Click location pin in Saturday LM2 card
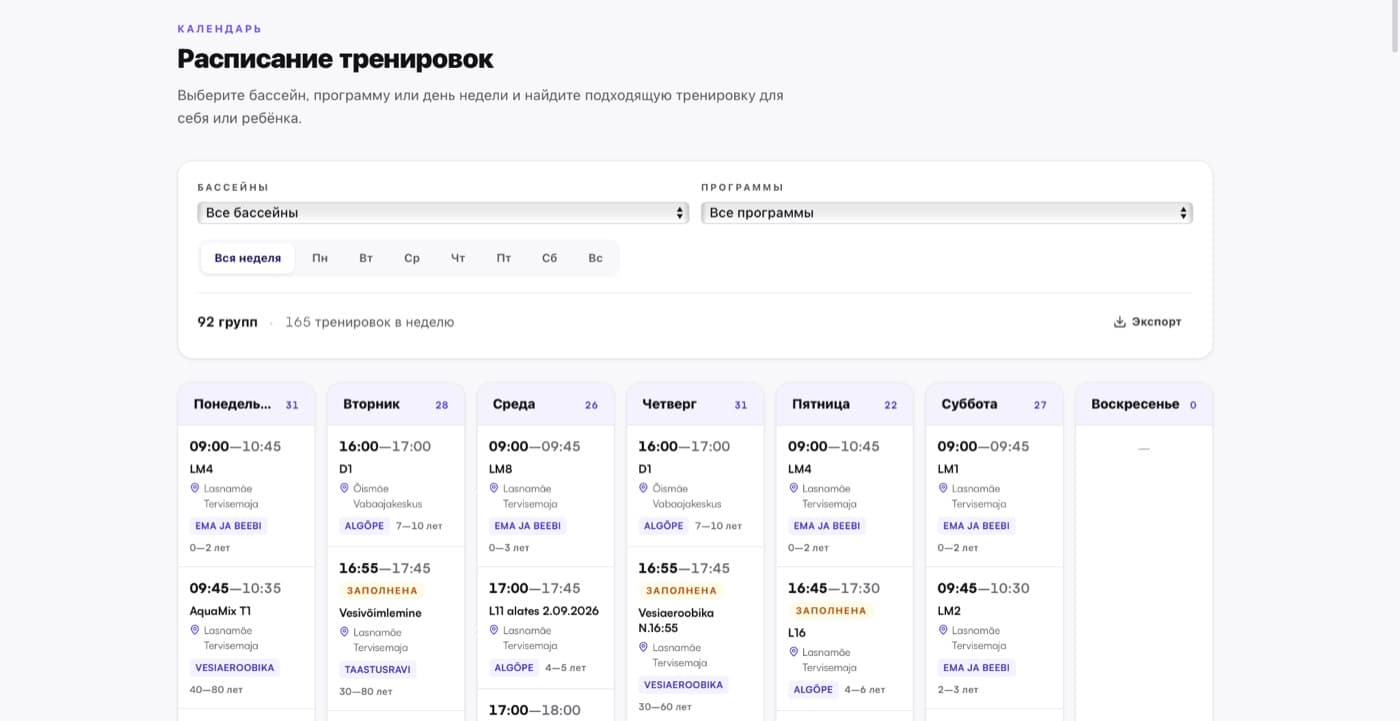 coord(943,630)
